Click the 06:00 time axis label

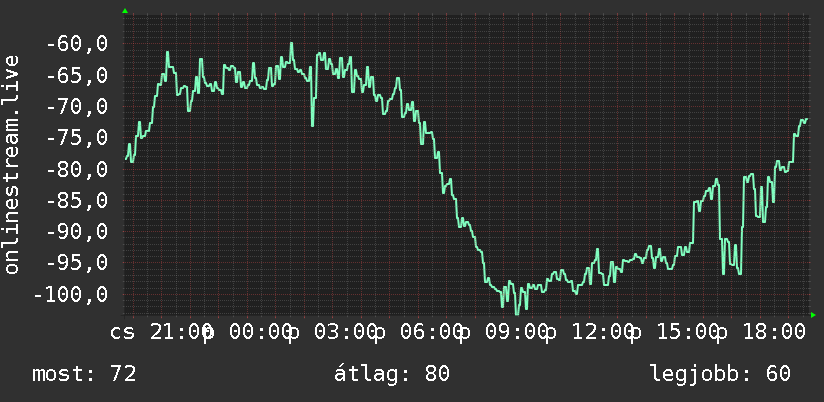pos(432,333)
